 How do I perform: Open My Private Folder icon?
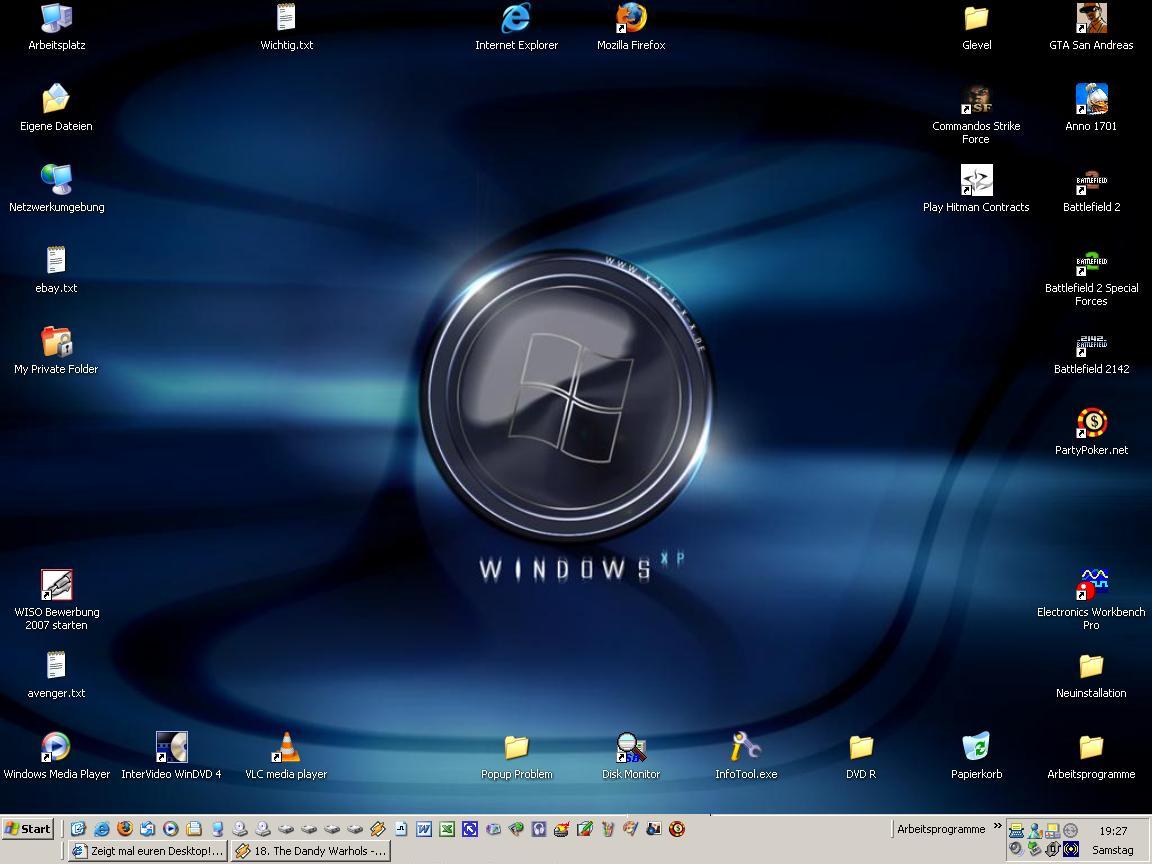point(56,350)
